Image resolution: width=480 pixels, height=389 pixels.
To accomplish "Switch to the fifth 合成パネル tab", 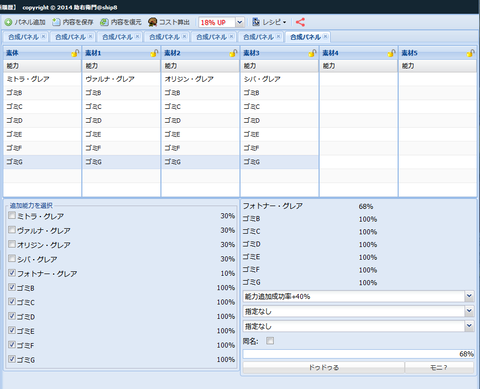I will click(x=211, y=37).
